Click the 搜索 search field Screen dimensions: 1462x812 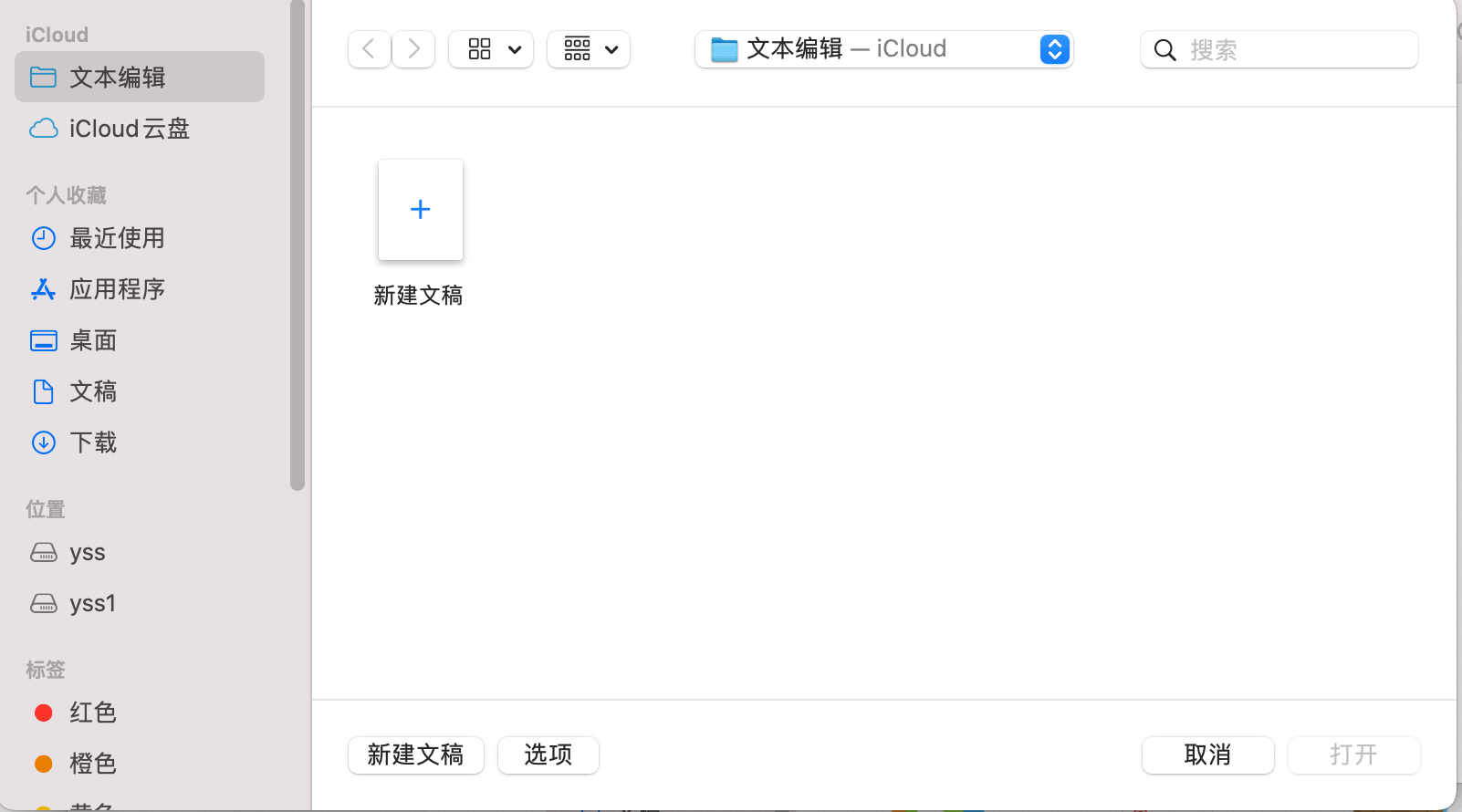(1279, 49)
